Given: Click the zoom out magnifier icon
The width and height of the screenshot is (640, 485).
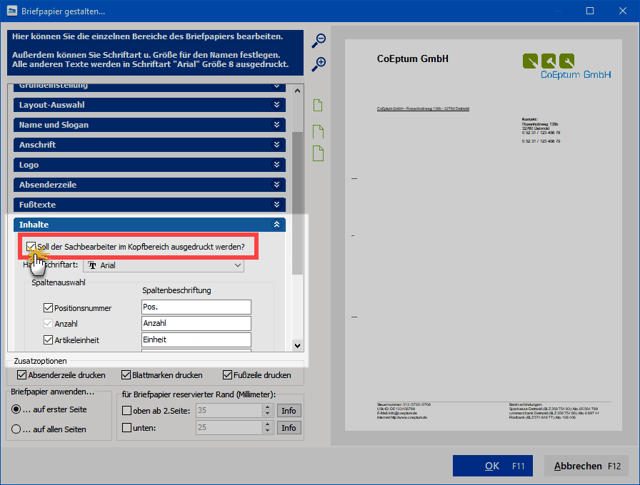Looking at the screenshot, I should [319, 40].
